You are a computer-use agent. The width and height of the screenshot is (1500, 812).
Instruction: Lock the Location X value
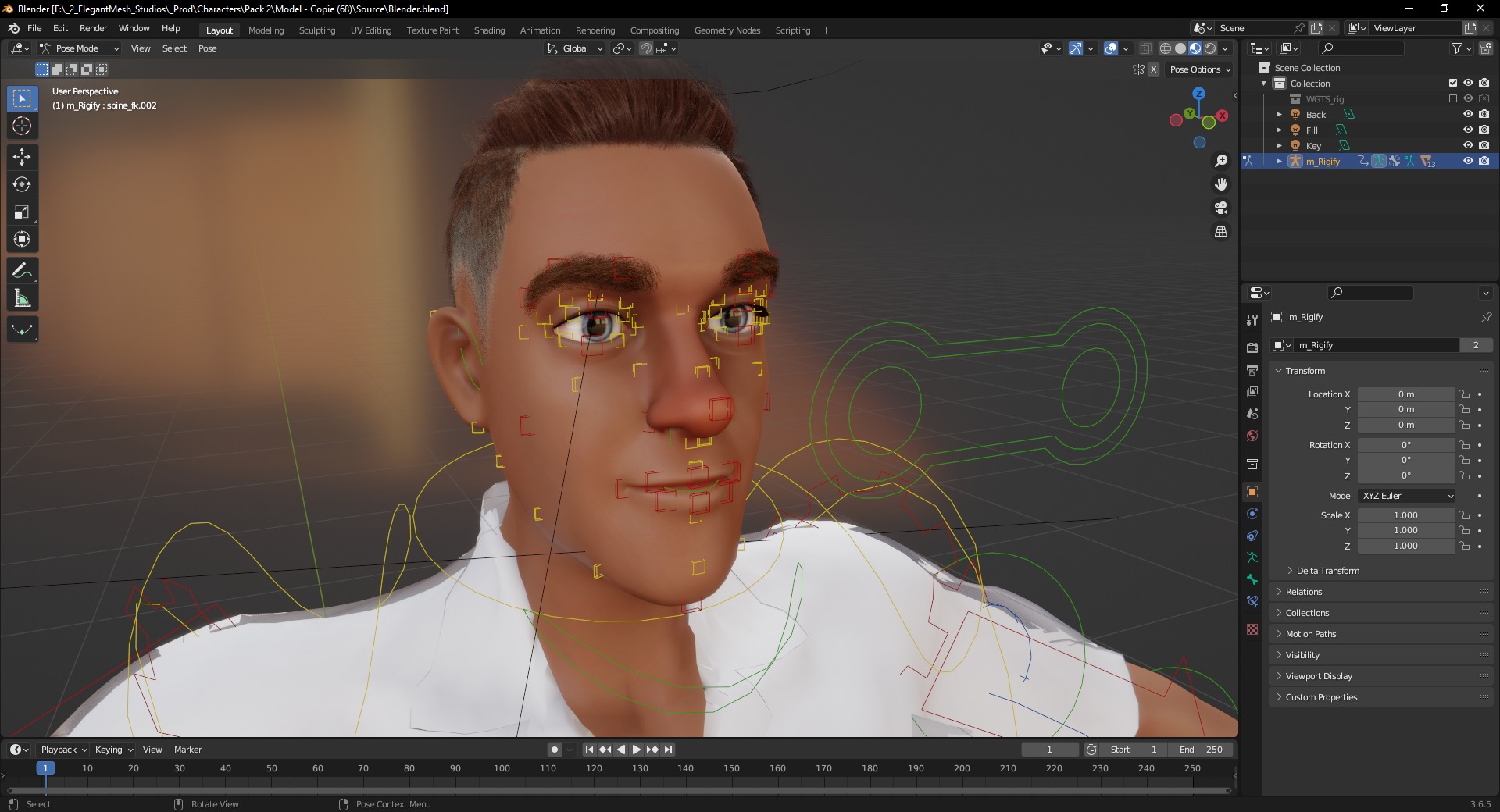[x=1465, y=394]
